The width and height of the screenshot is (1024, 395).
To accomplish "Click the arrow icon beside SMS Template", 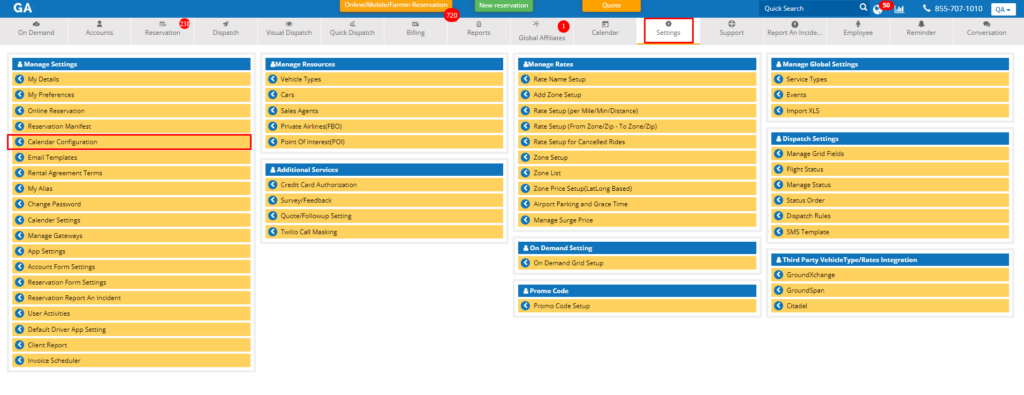I will point(778,232).
